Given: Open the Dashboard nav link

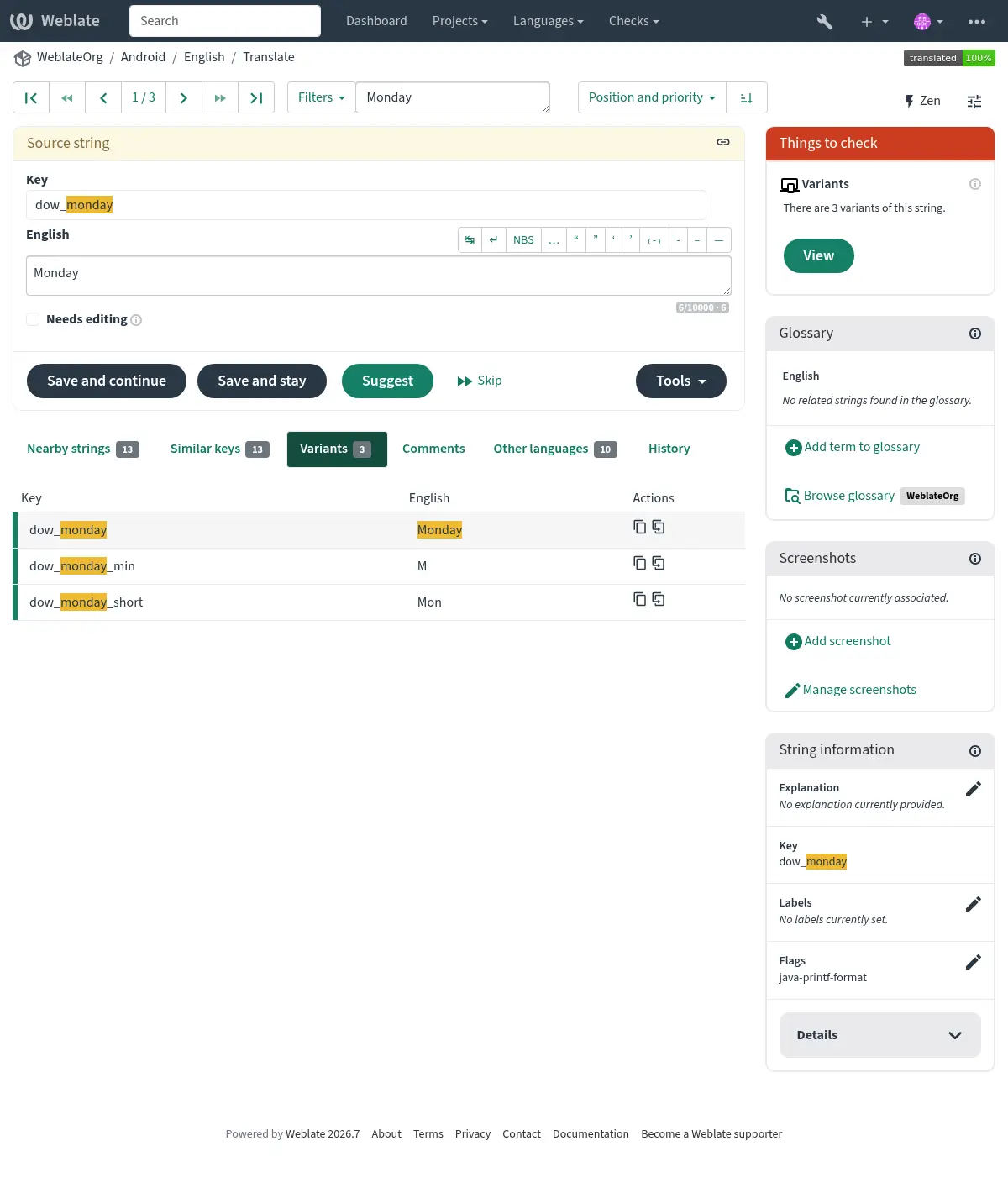Looking at the screenshot, I should click(376, 21).
